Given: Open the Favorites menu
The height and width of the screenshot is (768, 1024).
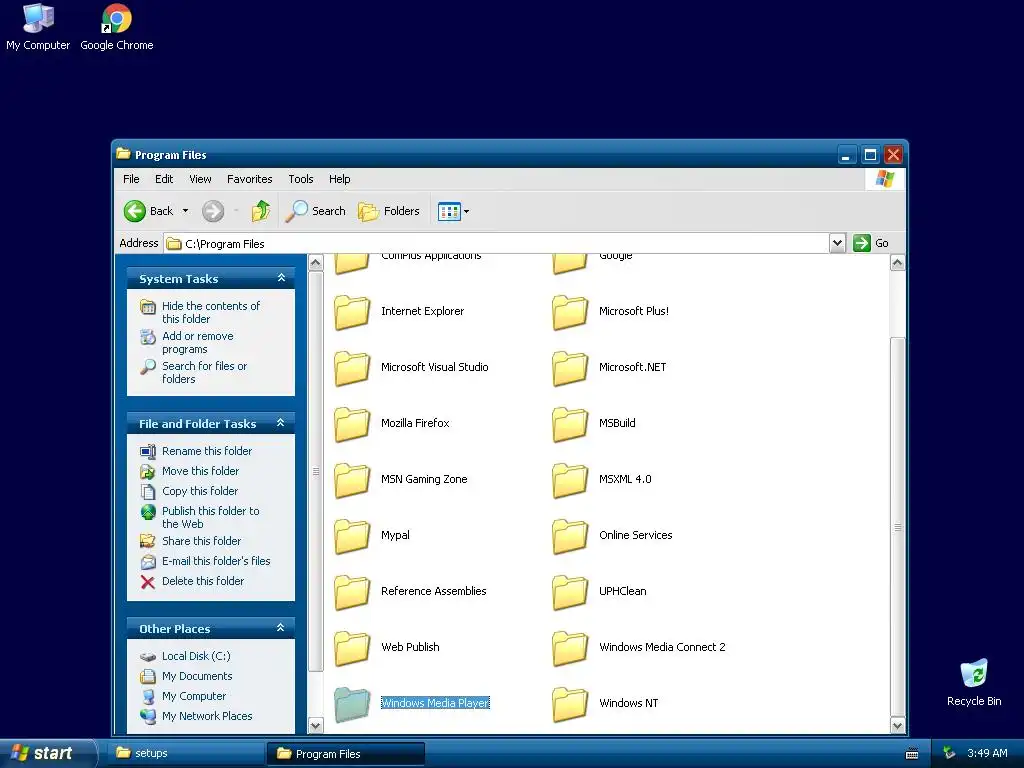Looking at the screenshot, I should click(249, 179).
